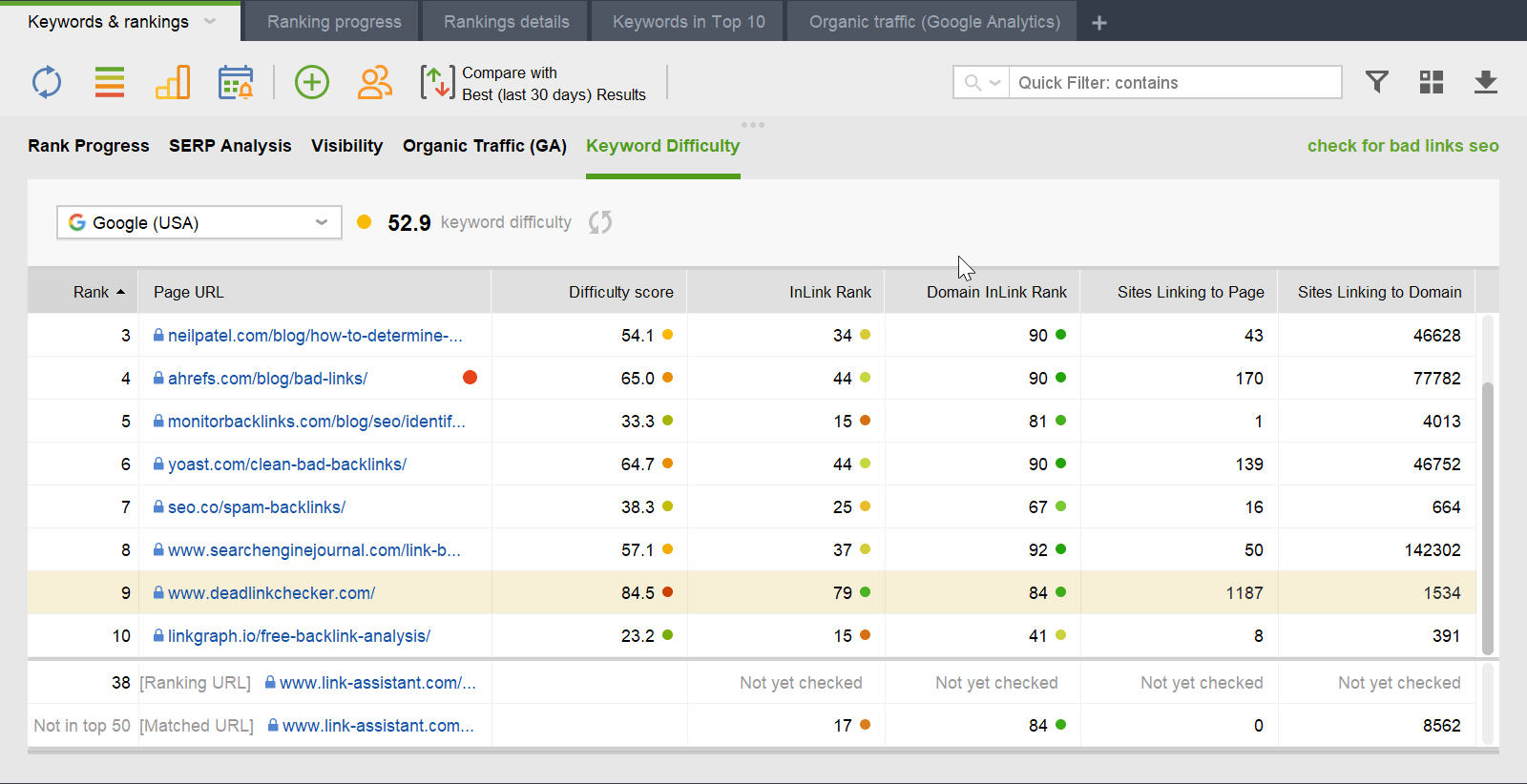
Task: Click the check for bad links seo keyword
Action: pos(1403,146)
